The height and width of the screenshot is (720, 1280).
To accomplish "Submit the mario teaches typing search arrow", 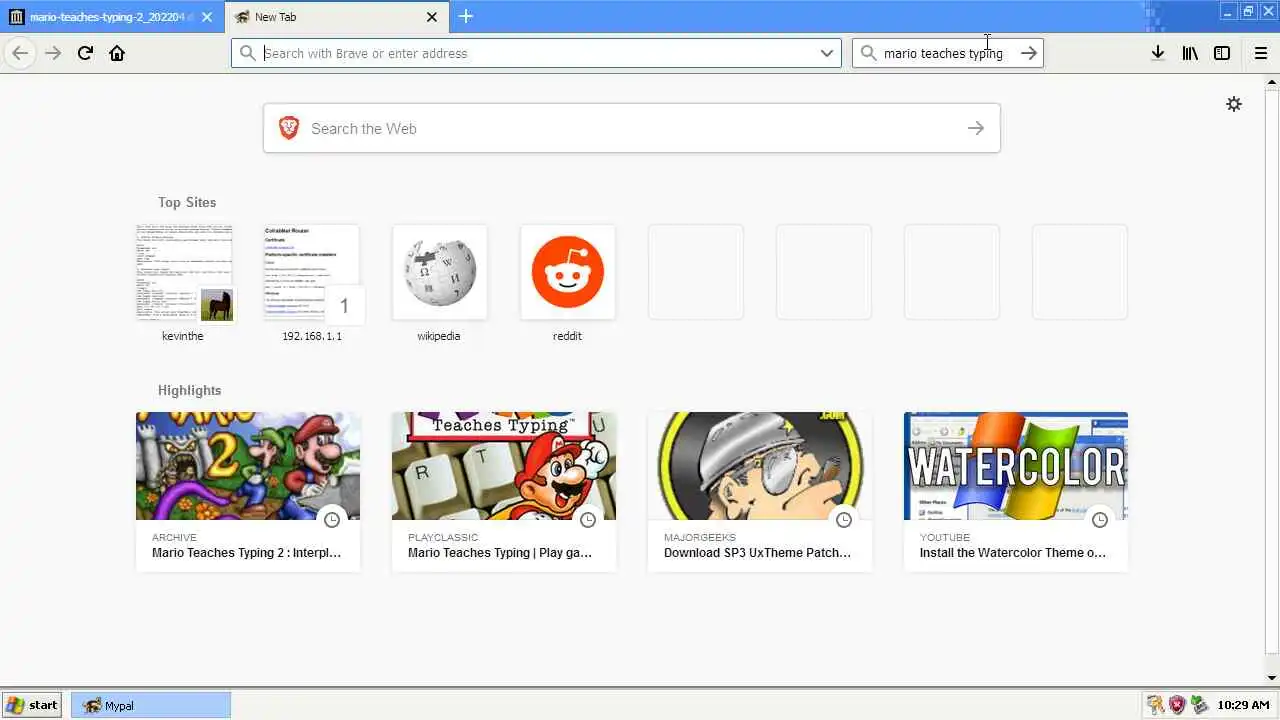I will 1029,53.
